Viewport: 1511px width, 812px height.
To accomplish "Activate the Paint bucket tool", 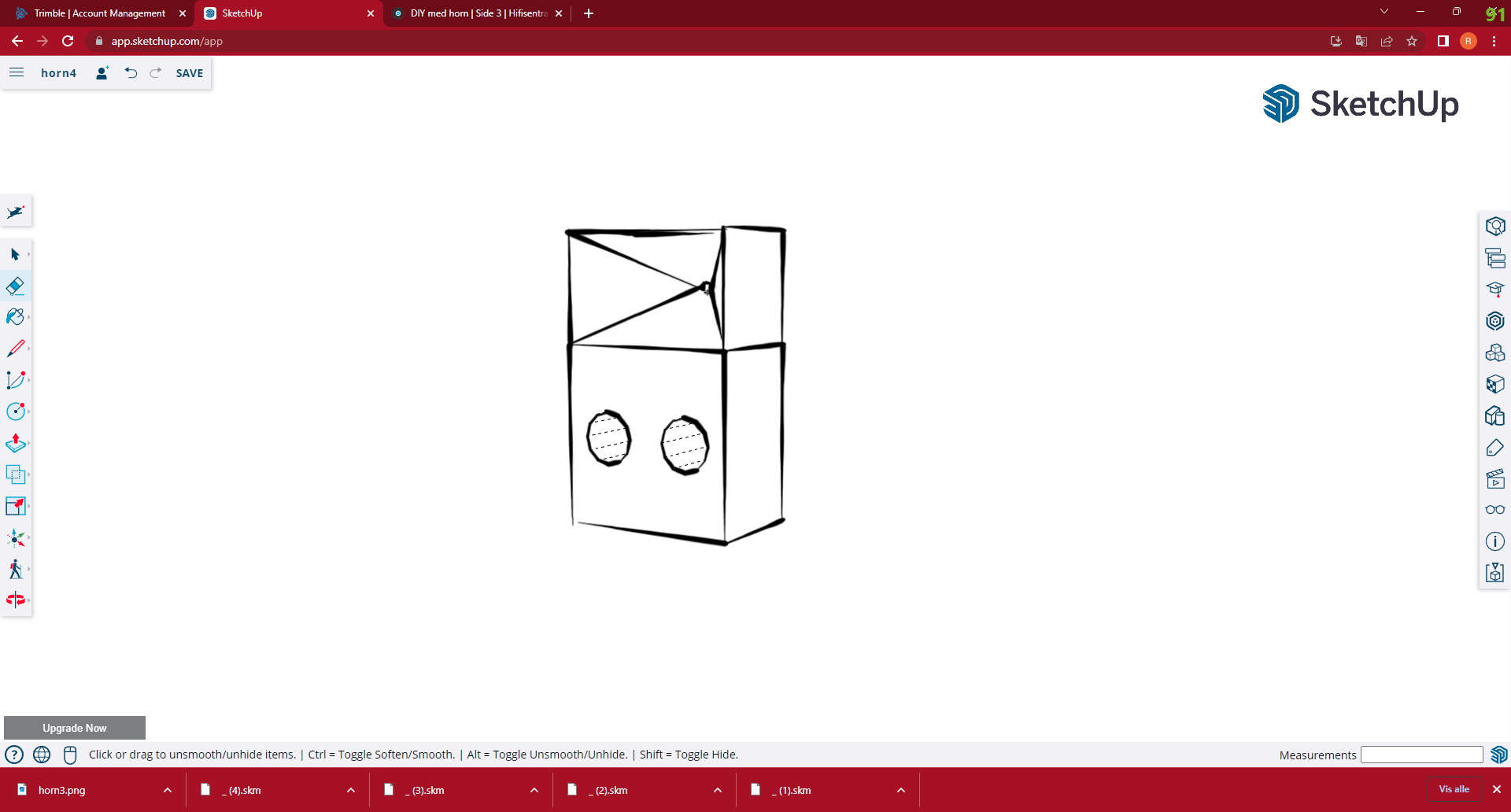I will pyautogui.click(x=15, y=317).
